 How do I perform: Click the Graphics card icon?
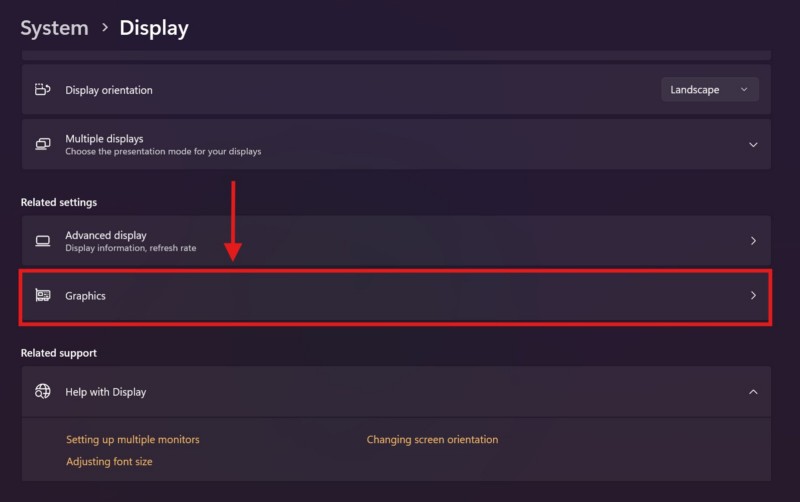pyautogui.click(x=42, y=296)
